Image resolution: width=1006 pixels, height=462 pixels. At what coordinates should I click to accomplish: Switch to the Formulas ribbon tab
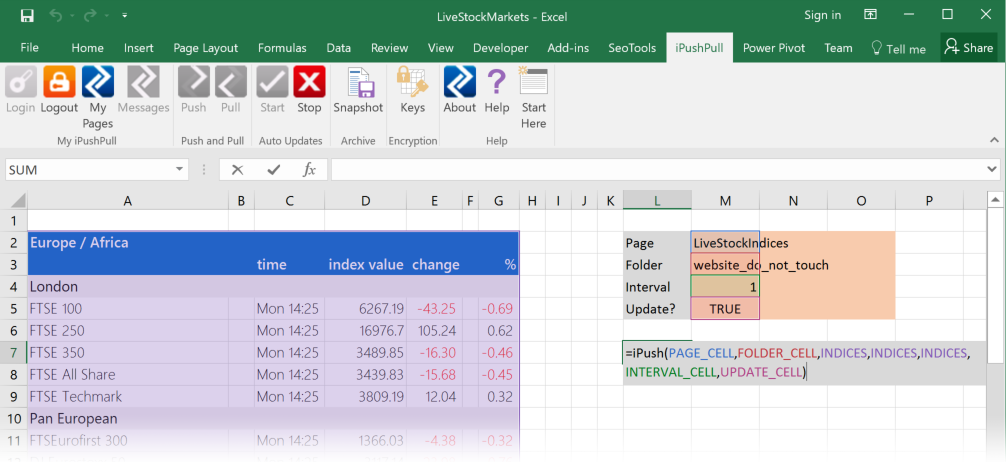(282, 48)
